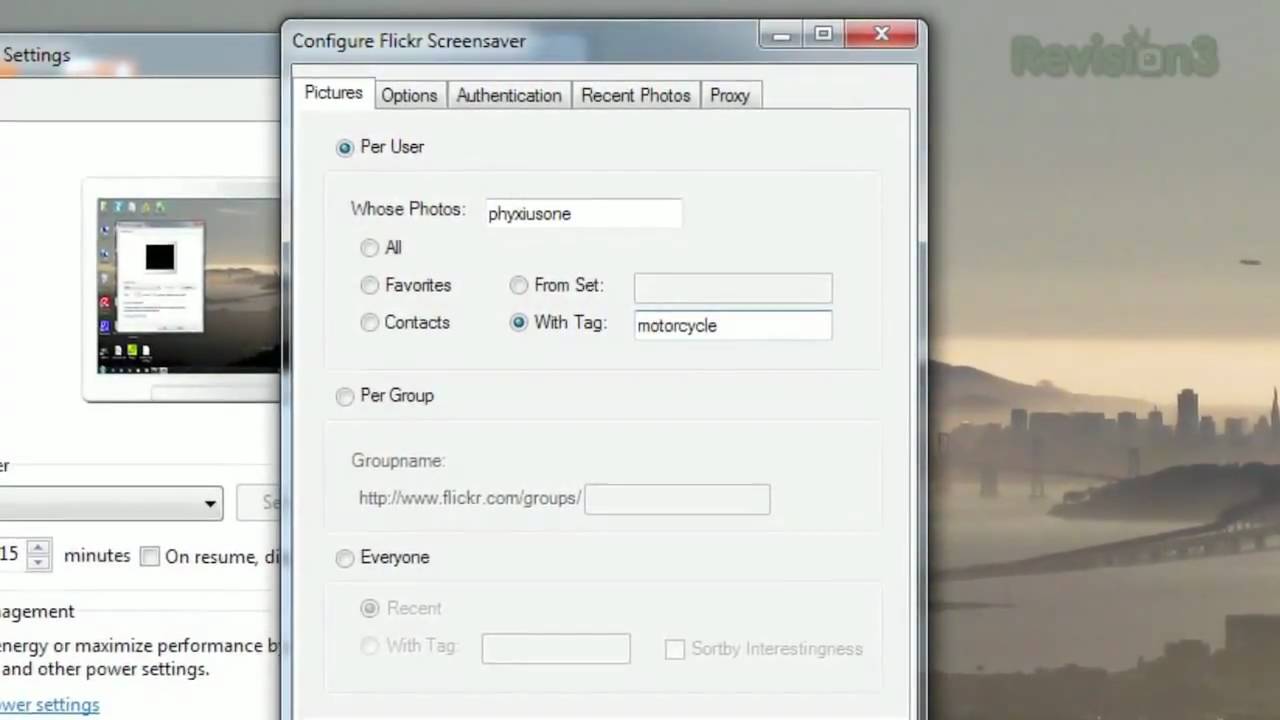Viewport: 1280px width, 720px height.
Task: Click the motorcycle tag text field
Action: pos(733,325)
